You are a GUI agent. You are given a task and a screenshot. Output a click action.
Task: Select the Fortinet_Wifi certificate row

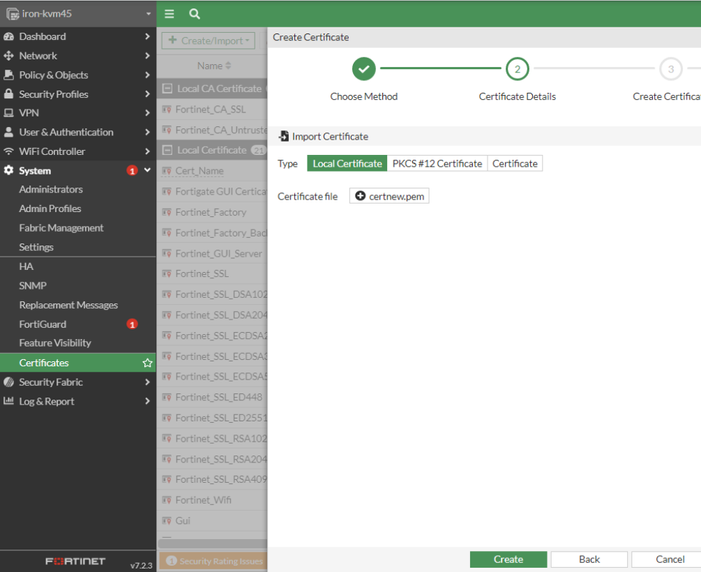[212, 500]
